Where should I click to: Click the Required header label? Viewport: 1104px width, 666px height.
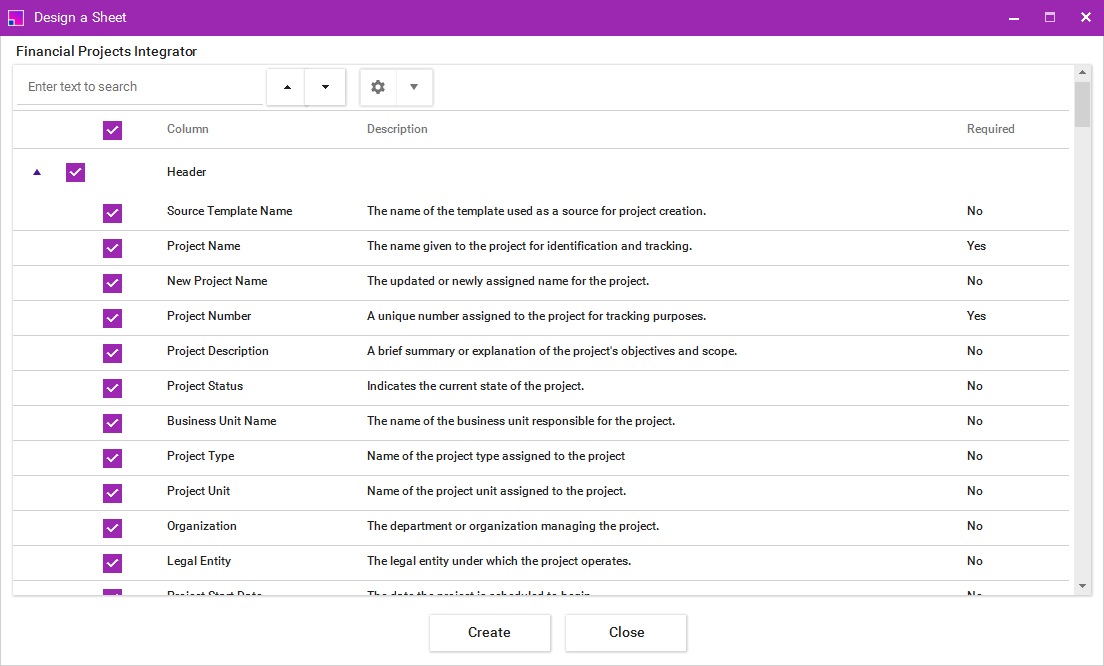pos(991,129)
